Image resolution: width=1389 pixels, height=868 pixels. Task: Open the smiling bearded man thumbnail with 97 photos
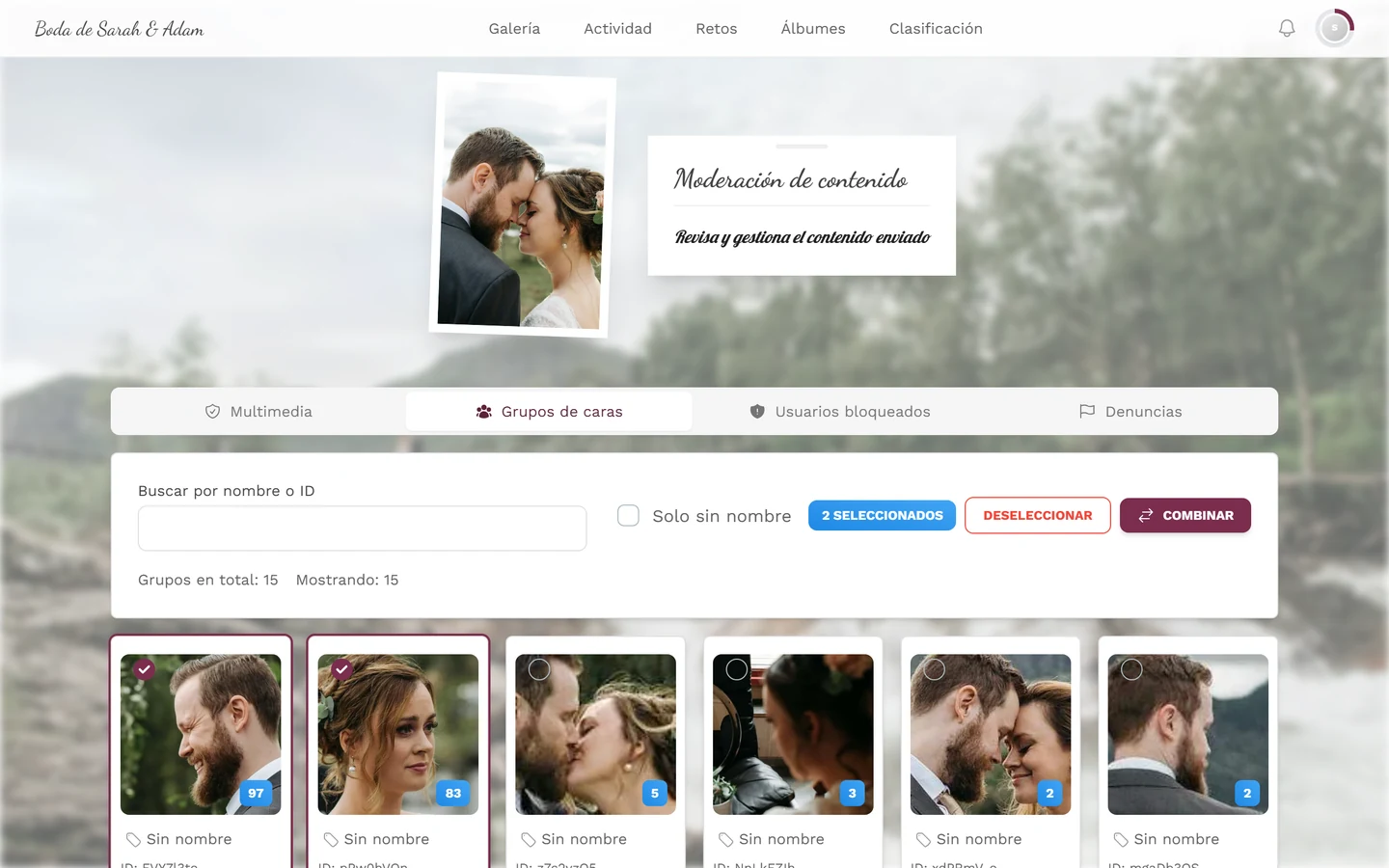[x=201, y=735]
